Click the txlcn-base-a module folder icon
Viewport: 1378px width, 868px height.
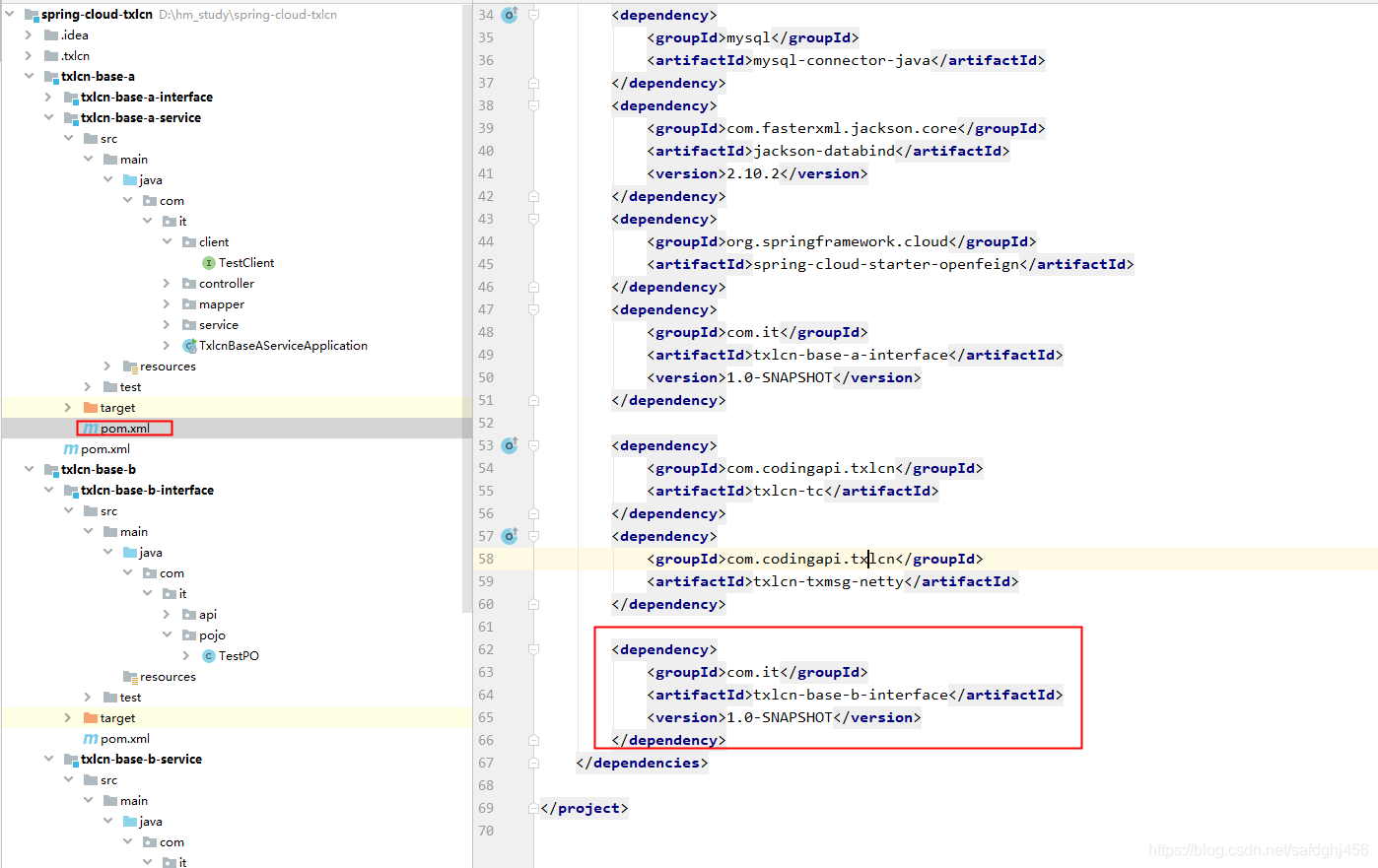(51, 77)
